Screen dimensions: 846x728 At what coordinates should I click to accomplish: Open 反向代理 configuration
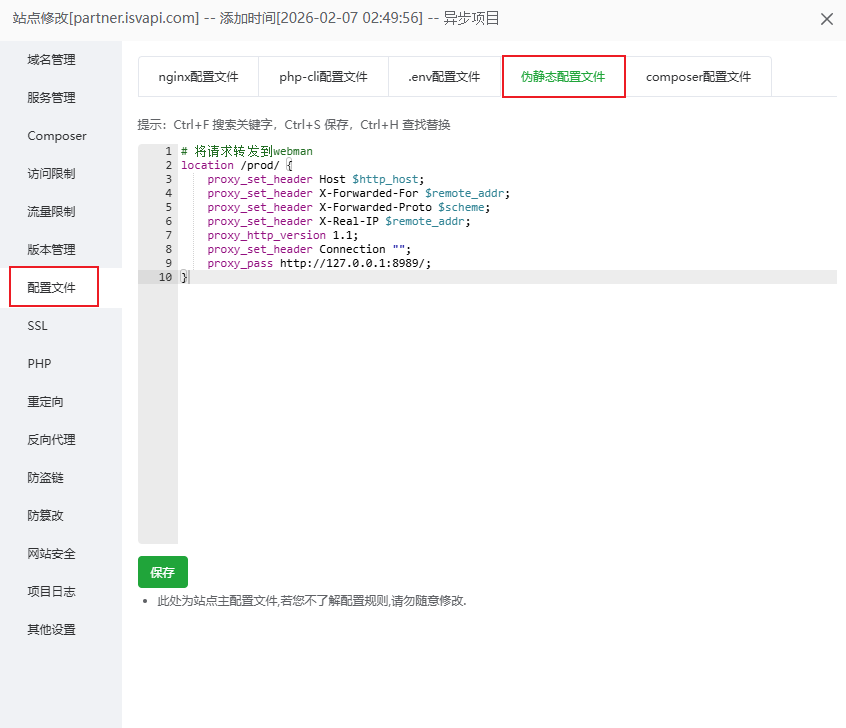click(51, 440)
